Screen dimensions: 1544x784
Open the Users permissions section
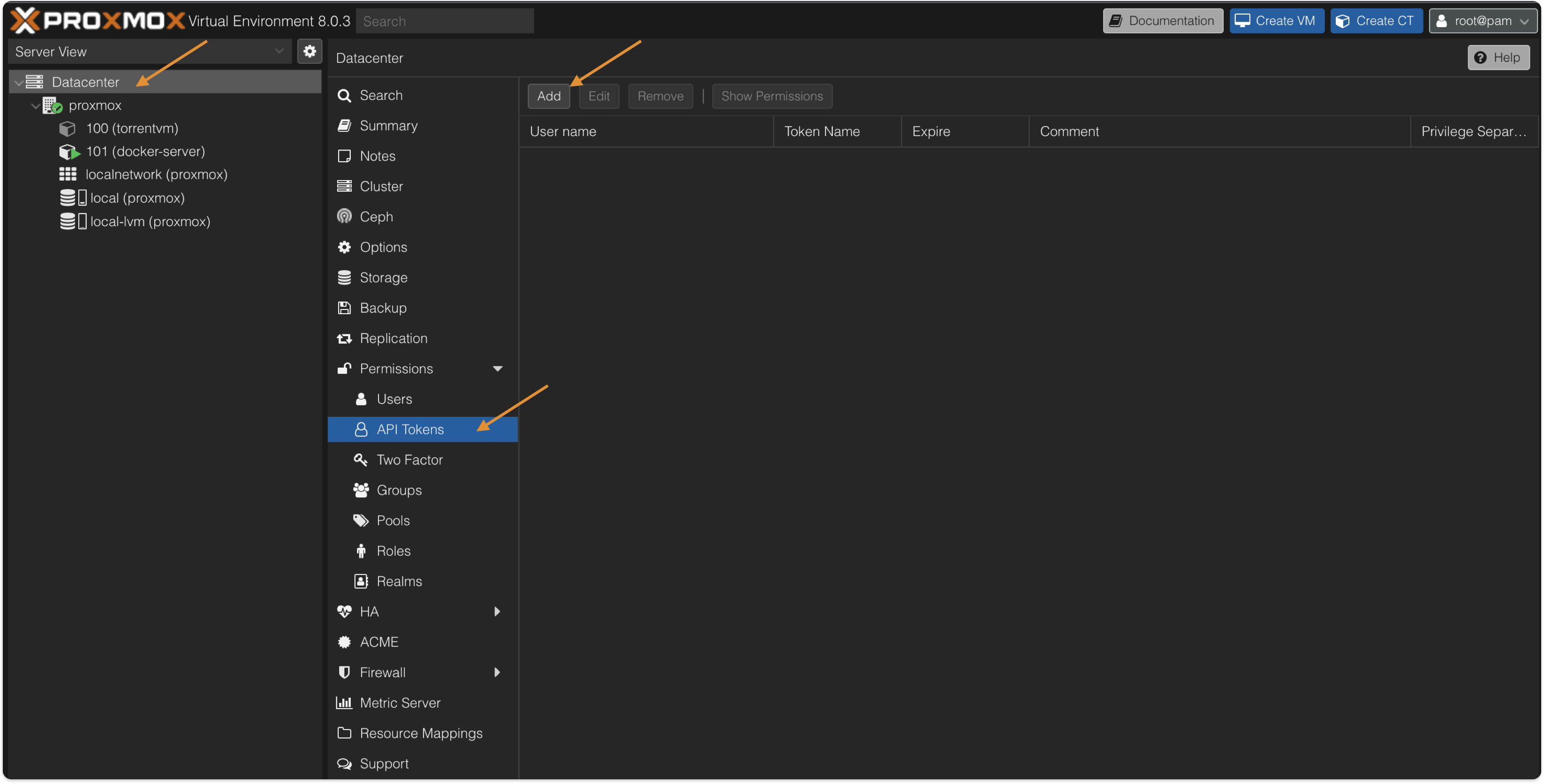(394, 399)
